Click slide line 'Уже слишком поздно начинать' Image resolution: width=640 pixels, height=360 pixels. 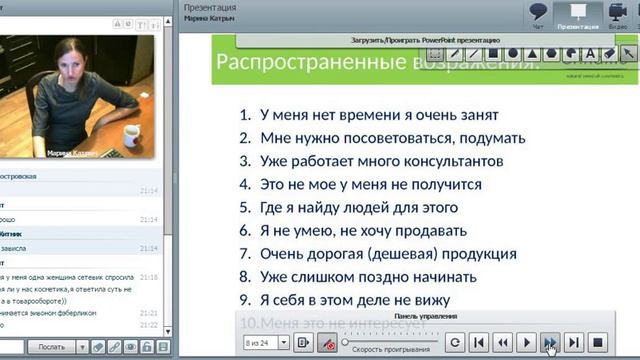click(x=368, y=277)
